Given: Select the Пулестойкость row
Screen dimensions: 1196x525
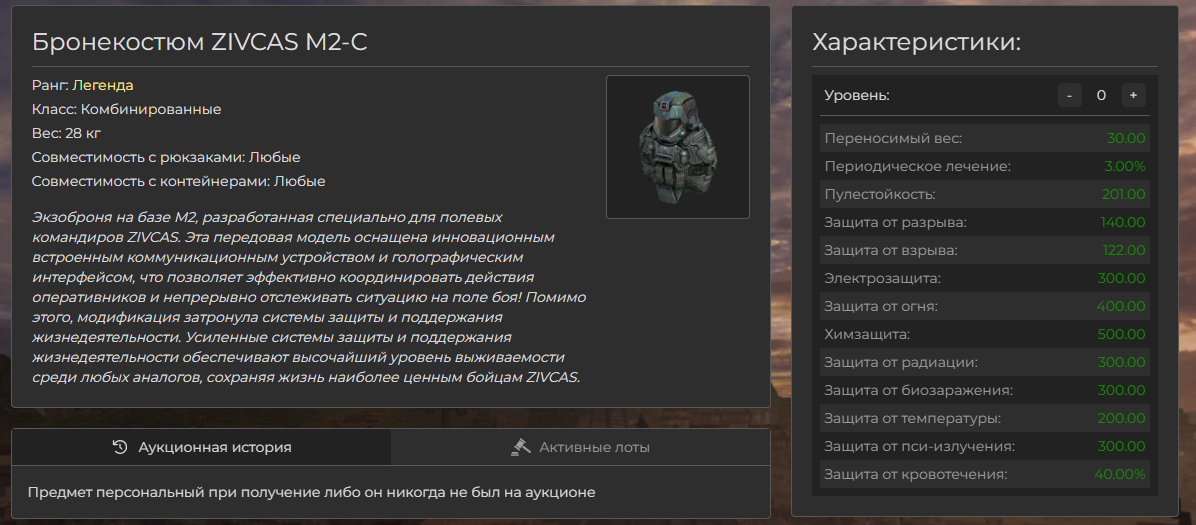Looking at the screenshot, I should pyautogui.click(x=985, y=194).
